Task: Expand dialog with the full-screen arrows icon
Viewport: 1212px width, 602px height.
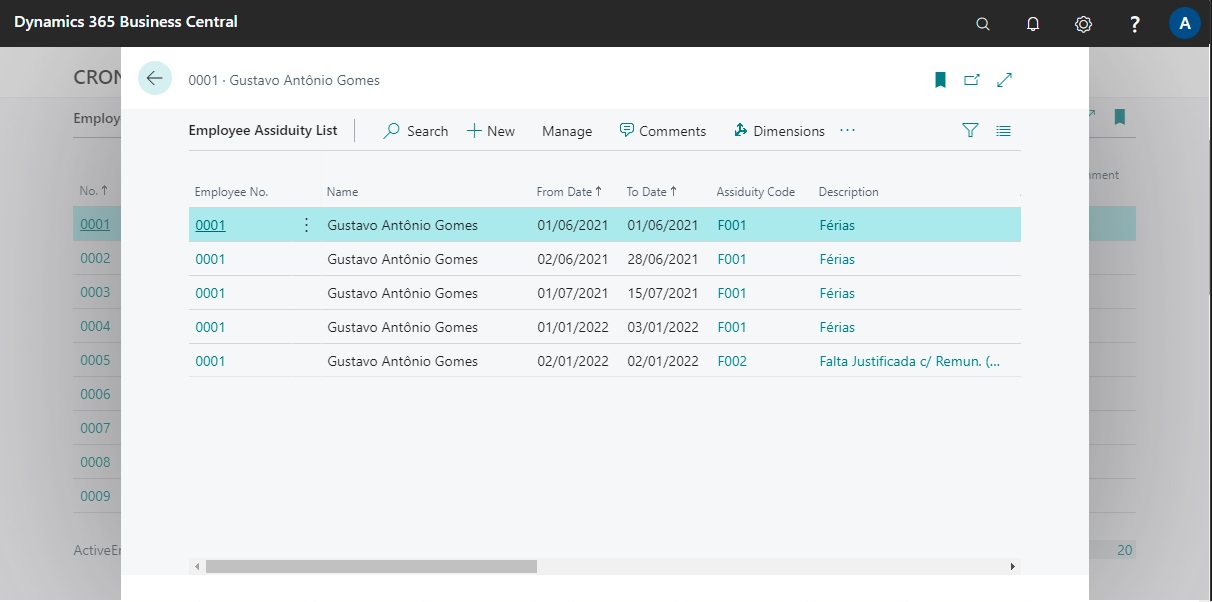Action: click(1005, 80)
